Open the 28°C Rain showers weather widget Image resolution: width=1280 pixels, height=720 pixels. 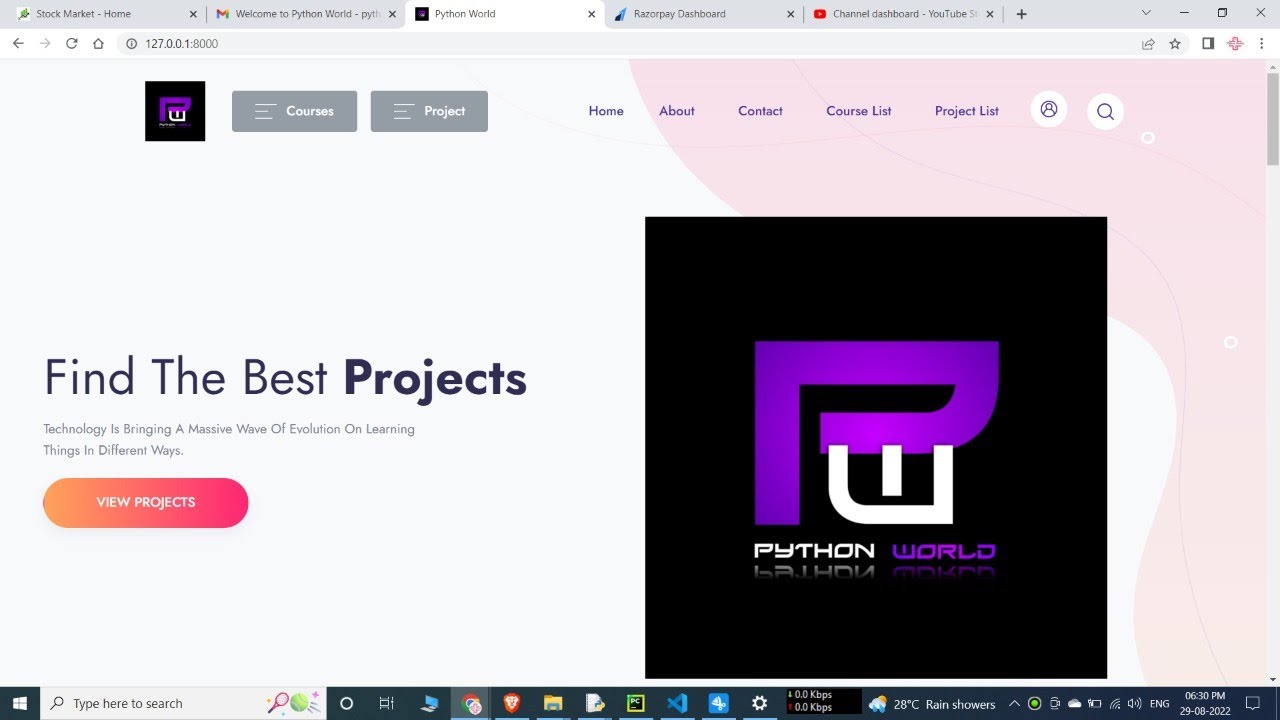click(x=932, y=704)
